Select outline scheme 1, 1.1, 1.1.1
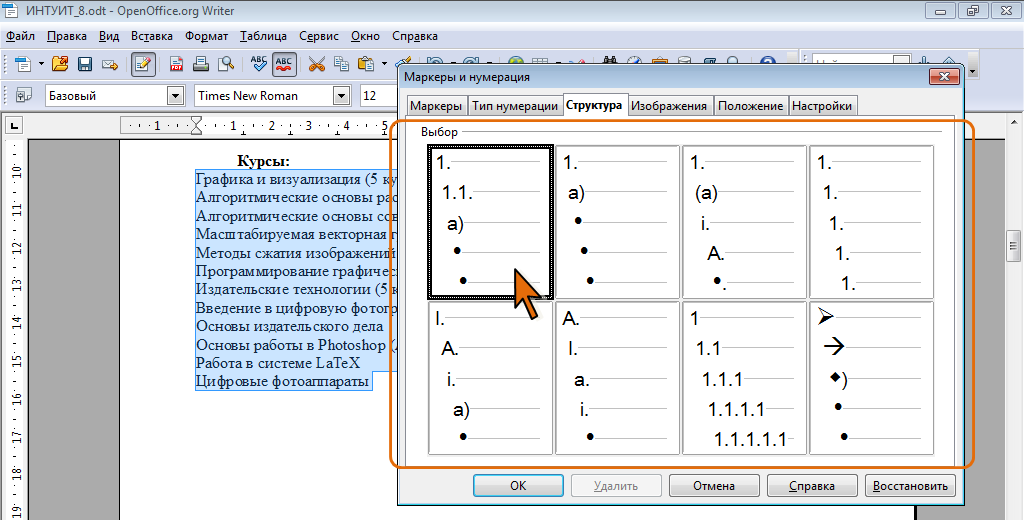This screenshot has height=520, width=1024. coord(744,378)
